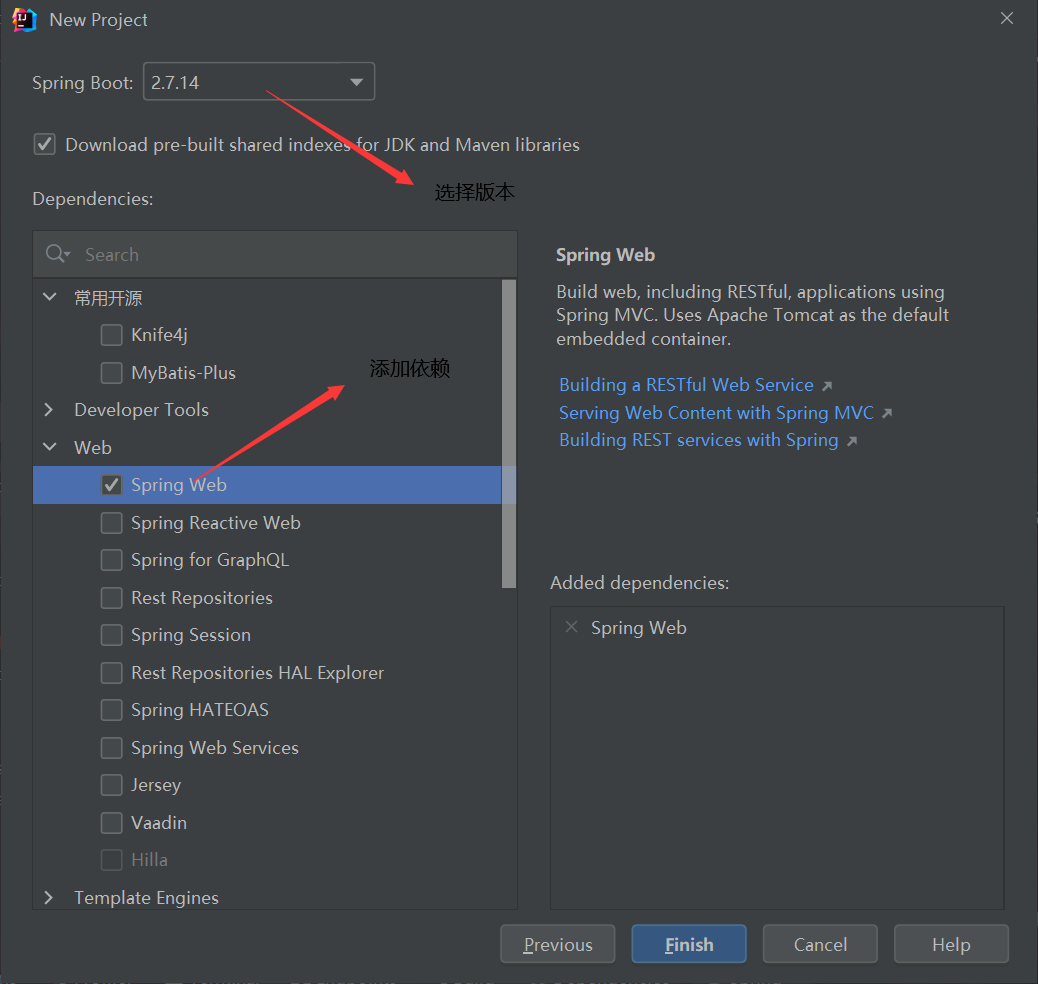Click the search magnifier icon
1038x984 pixels.
[x=57, y=254]
